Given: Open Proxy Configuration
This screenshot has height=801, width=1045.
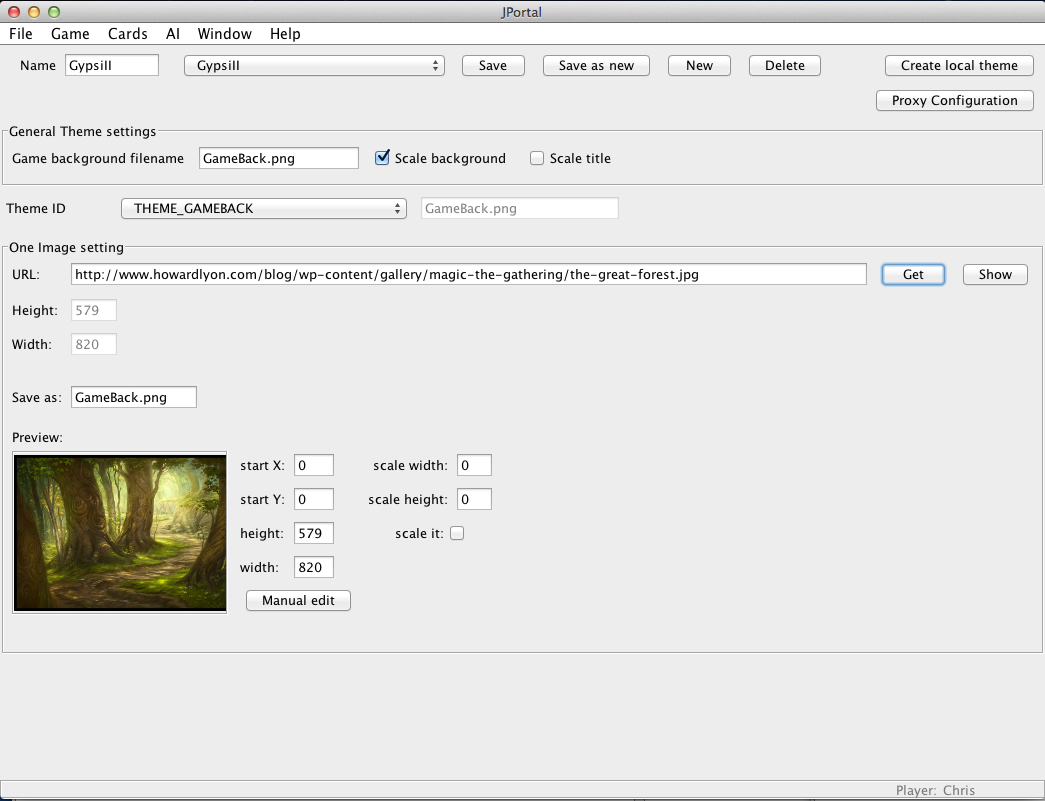Looking at the screenshot, I should [x=954, y=100].
